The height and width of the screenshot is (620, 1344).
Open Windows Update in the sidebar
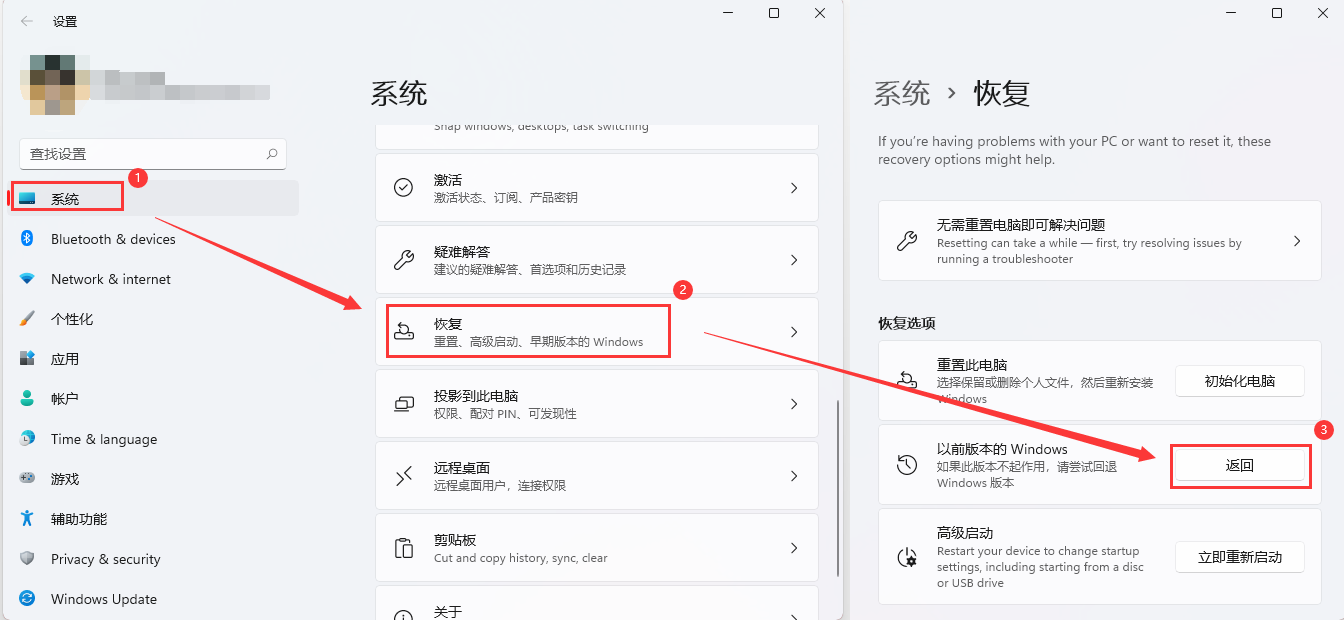[103, 599]
